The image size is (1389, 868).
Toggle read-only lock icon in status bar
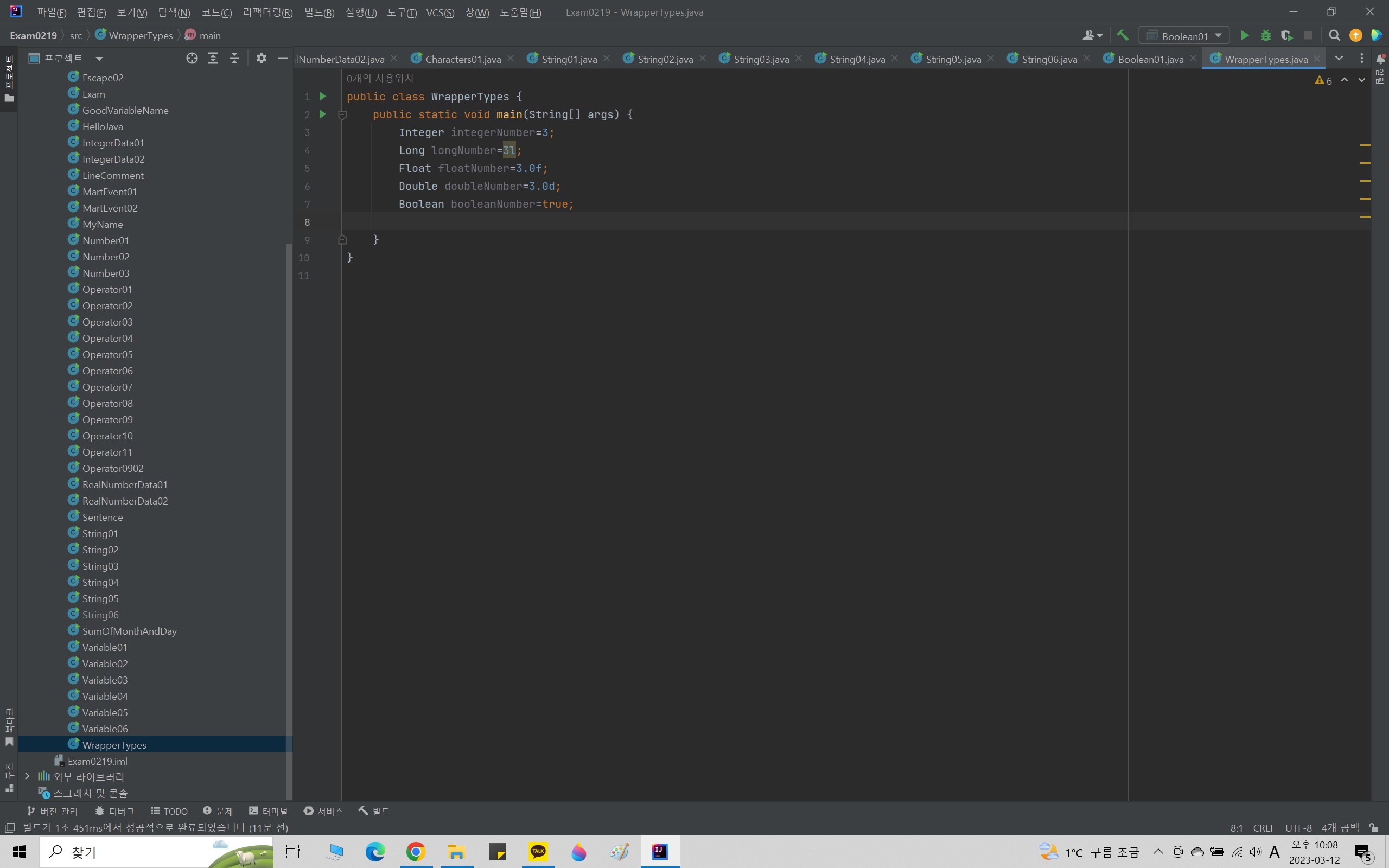(x=1373, y=827)
